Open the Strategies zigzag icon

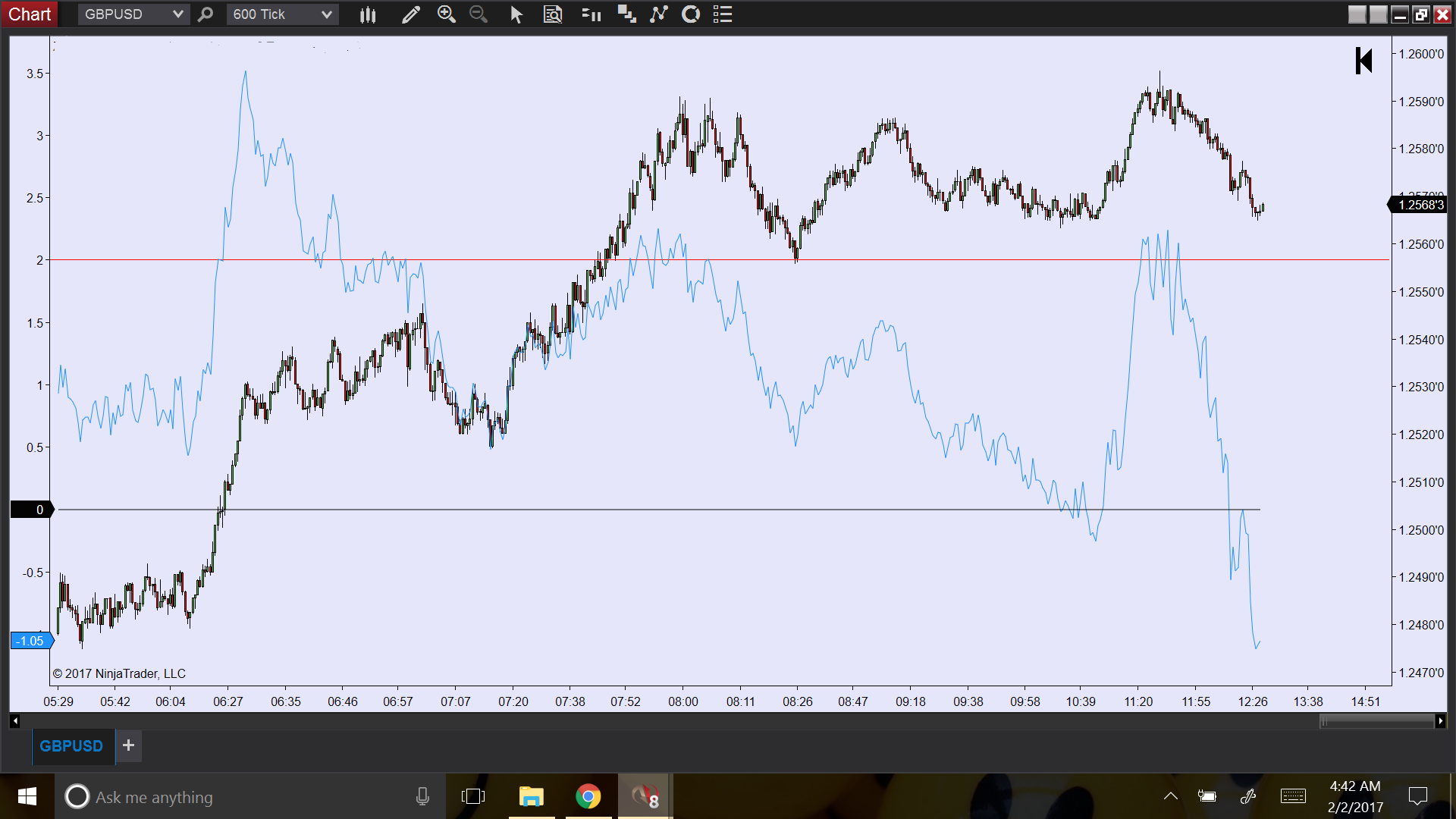coord(658,14)
